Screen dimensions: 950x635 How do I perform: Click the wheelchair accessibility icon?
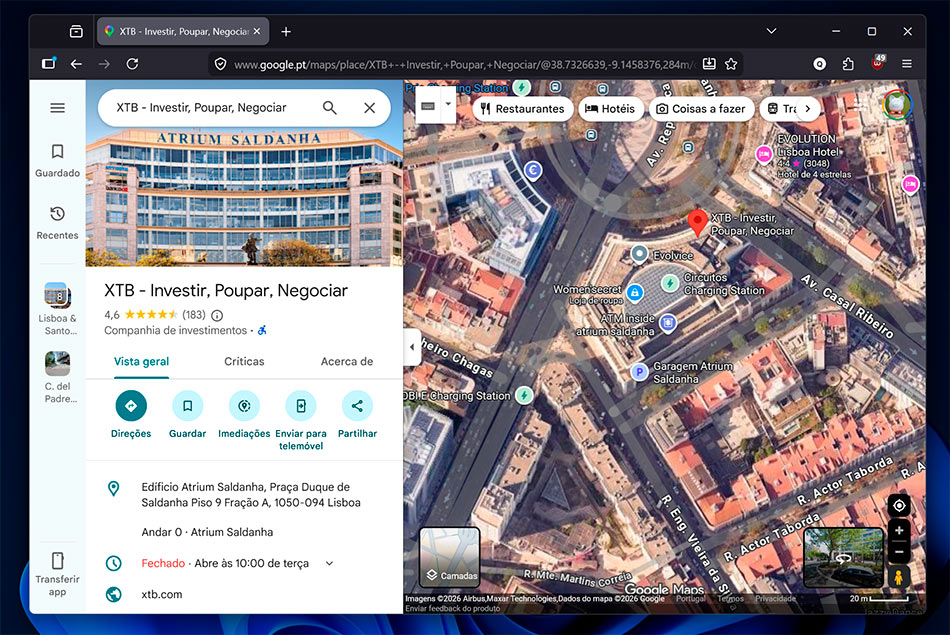262,331
